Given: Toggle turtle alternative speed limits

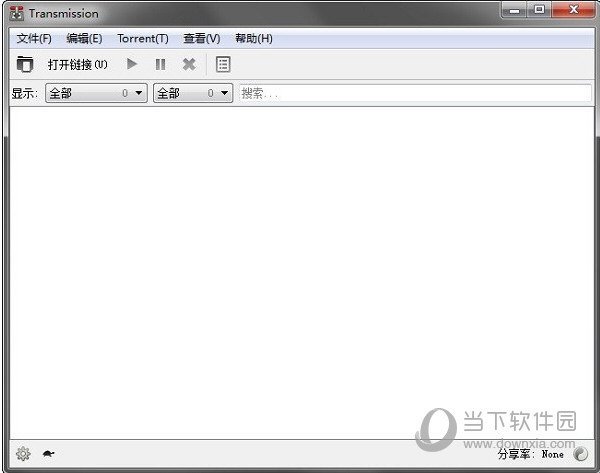Looking at the screenshot, I should [x=49, y=454].
